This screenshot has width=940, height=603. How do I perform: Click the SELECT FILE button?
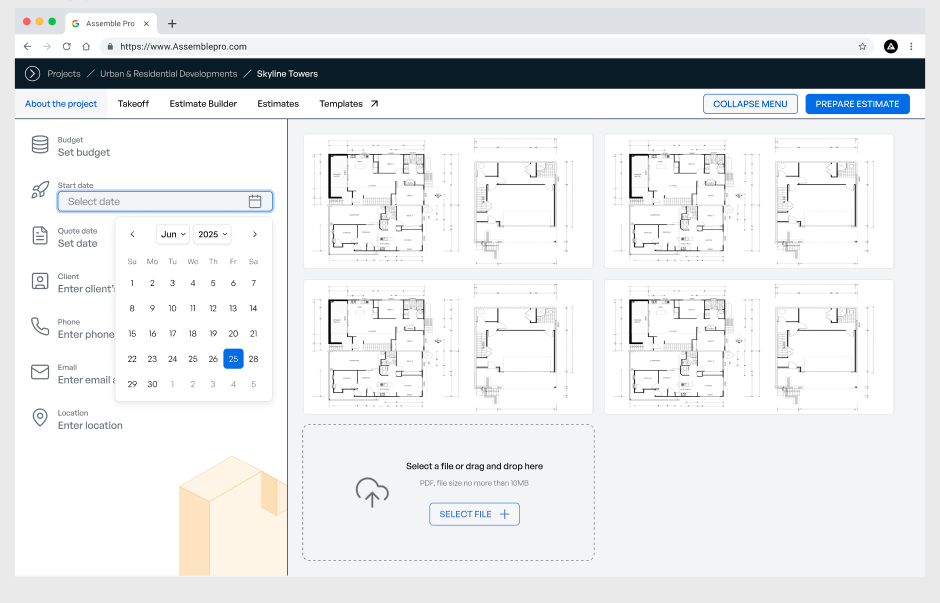(x=474, y=514)
